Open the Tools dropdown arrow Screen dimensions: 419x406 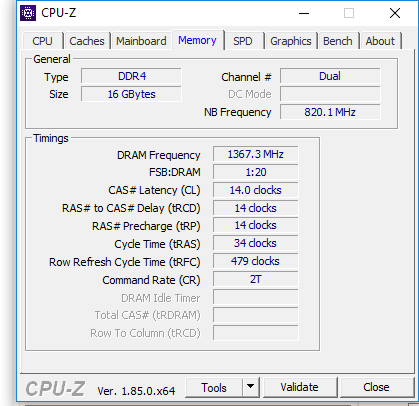[x=251, y=387]
